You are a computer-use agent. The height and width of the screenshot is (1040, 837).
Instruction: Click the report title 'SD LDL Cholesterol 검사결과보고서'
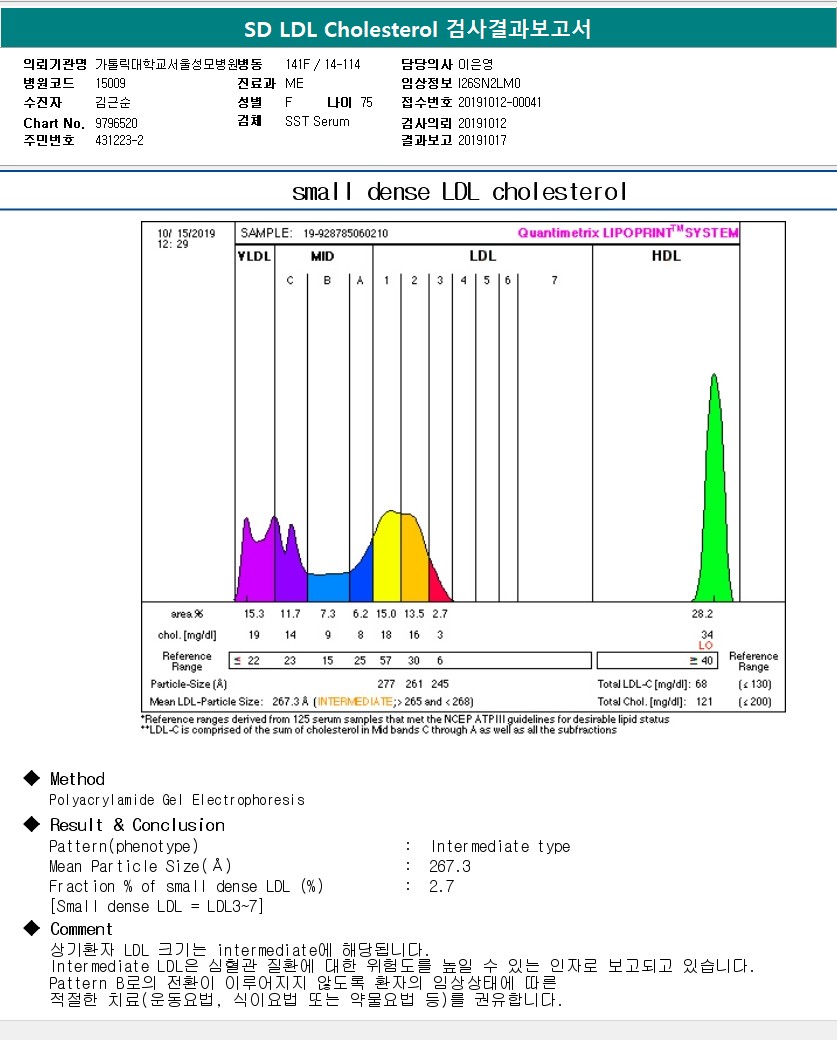point(418,29)
